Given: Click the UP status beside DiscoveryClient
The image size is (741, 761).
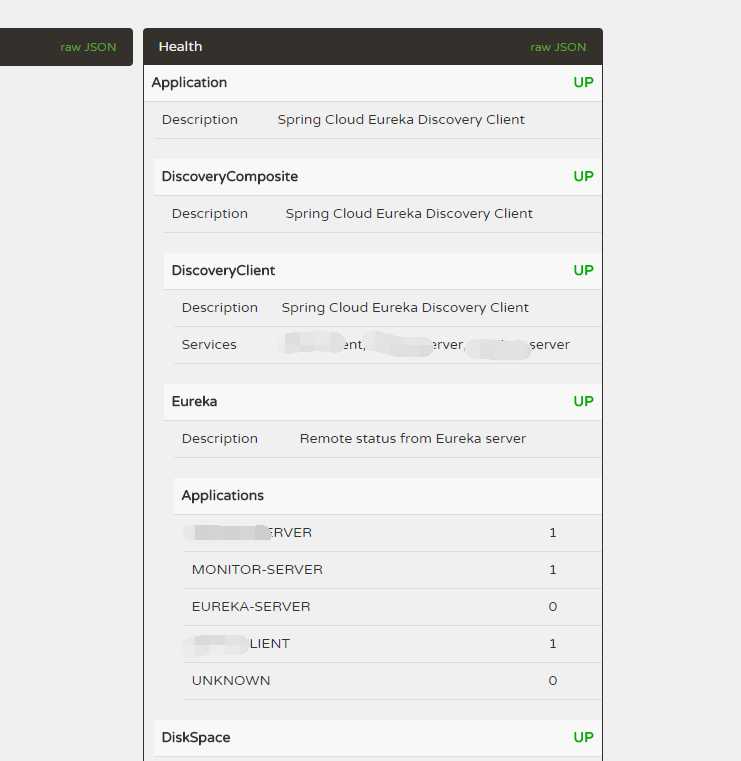Looking at the screenshot, I should [583, 271].
